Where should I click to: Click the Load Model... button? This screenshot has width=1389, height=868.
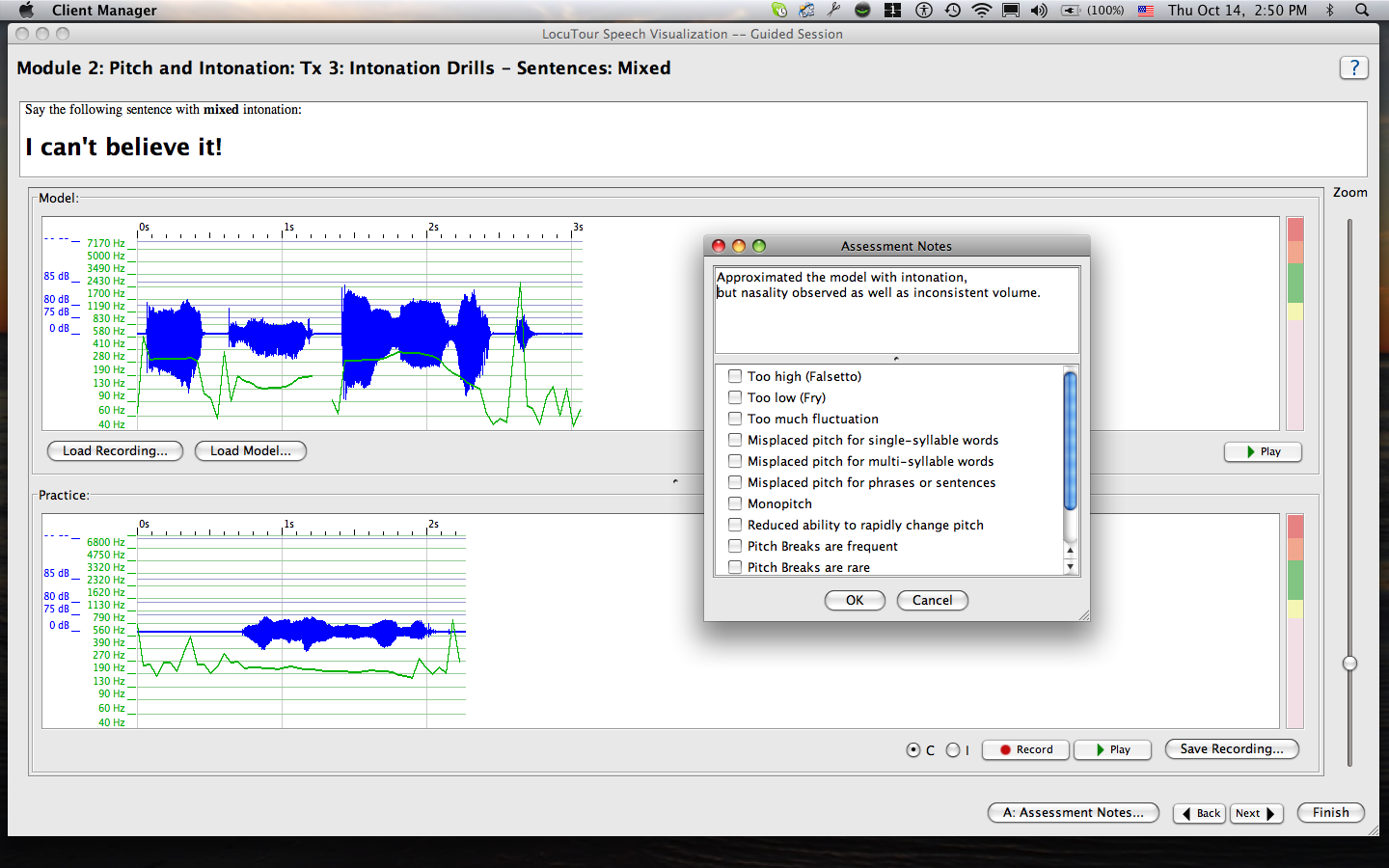point(250,450)
